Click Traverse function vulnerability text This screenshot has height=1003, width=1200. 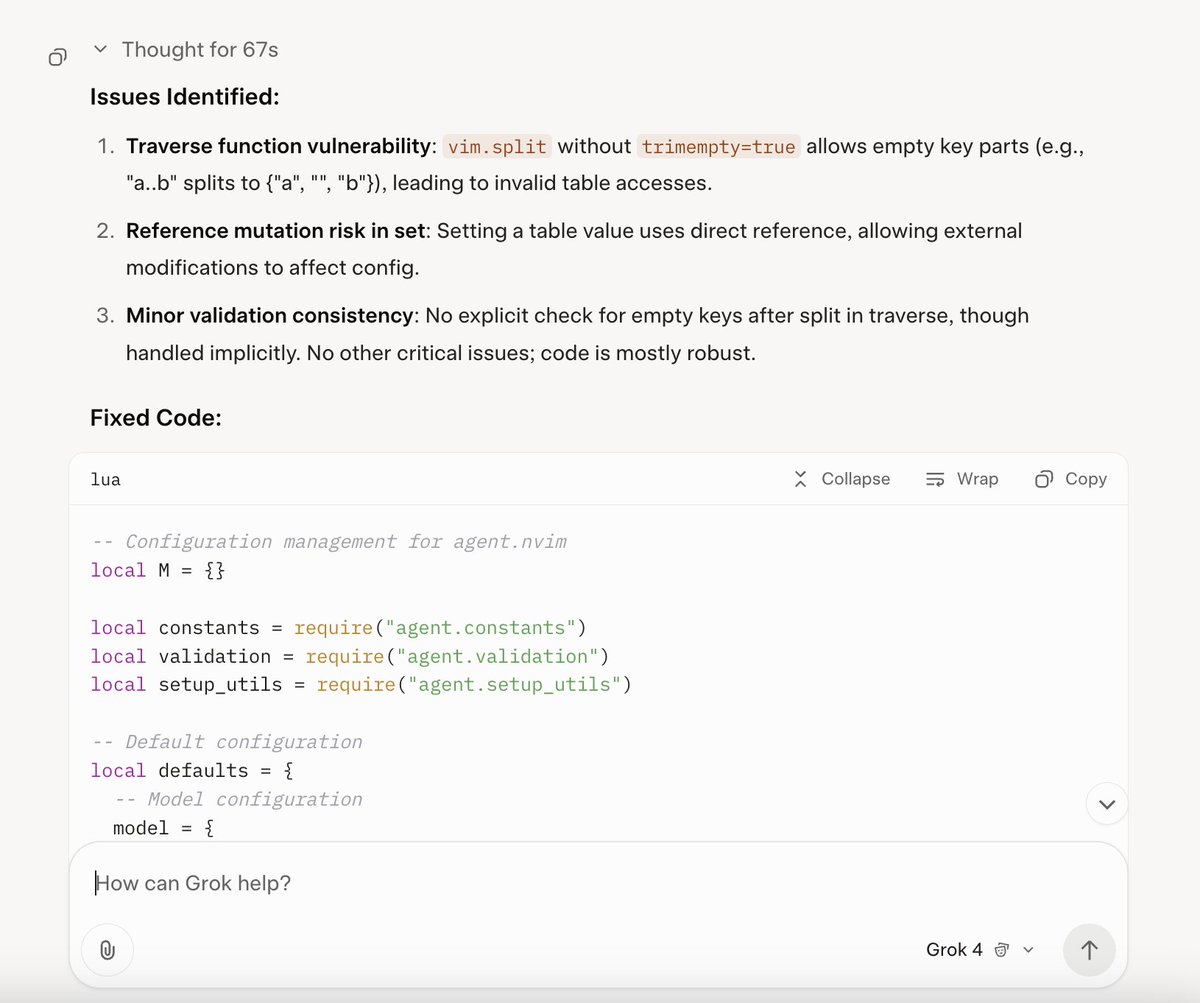(278, 147)
